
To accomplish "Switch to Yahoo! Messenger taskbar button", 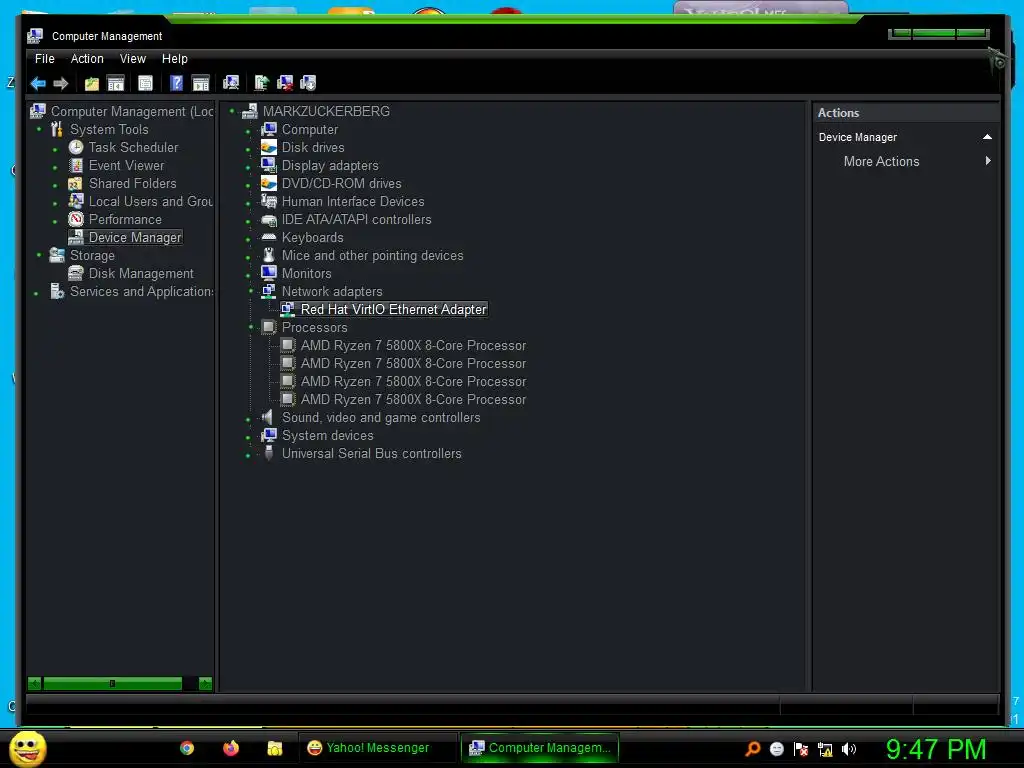I will (378, 748).
